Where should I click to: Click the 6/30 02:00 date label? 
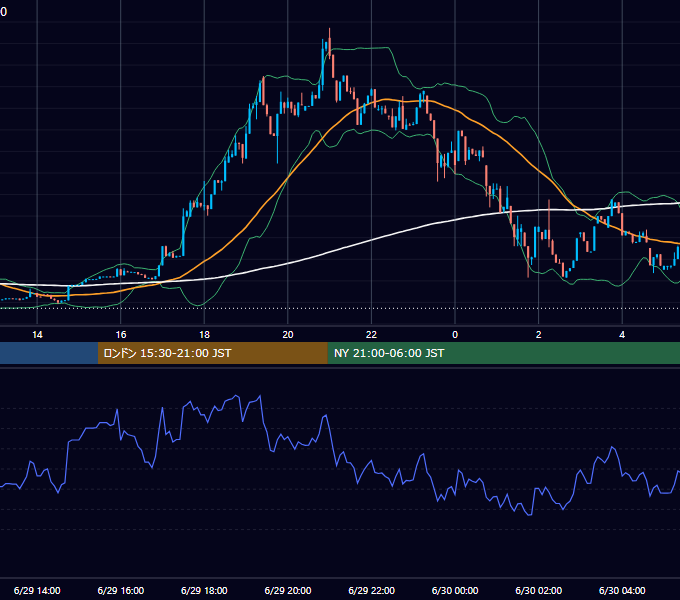pos(539,590)
